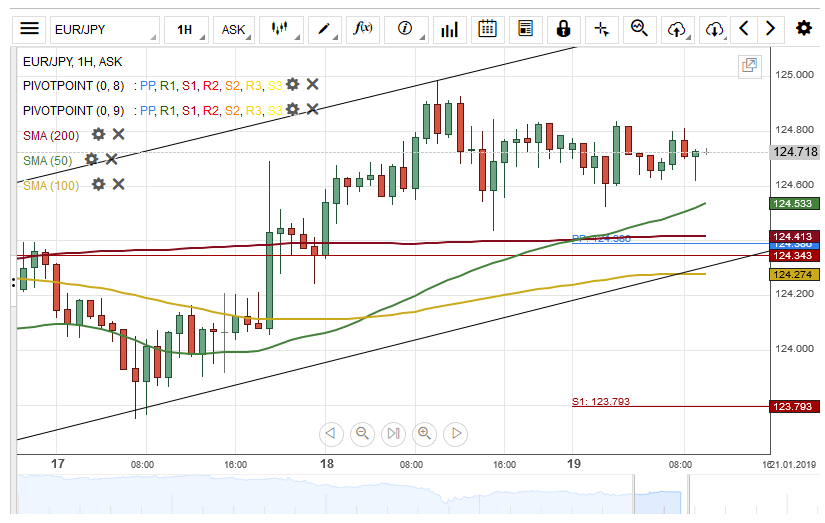This screenshot has height=523, width=825.
Task: Open the hamburger main menu
Action: (x=30, y=29)
